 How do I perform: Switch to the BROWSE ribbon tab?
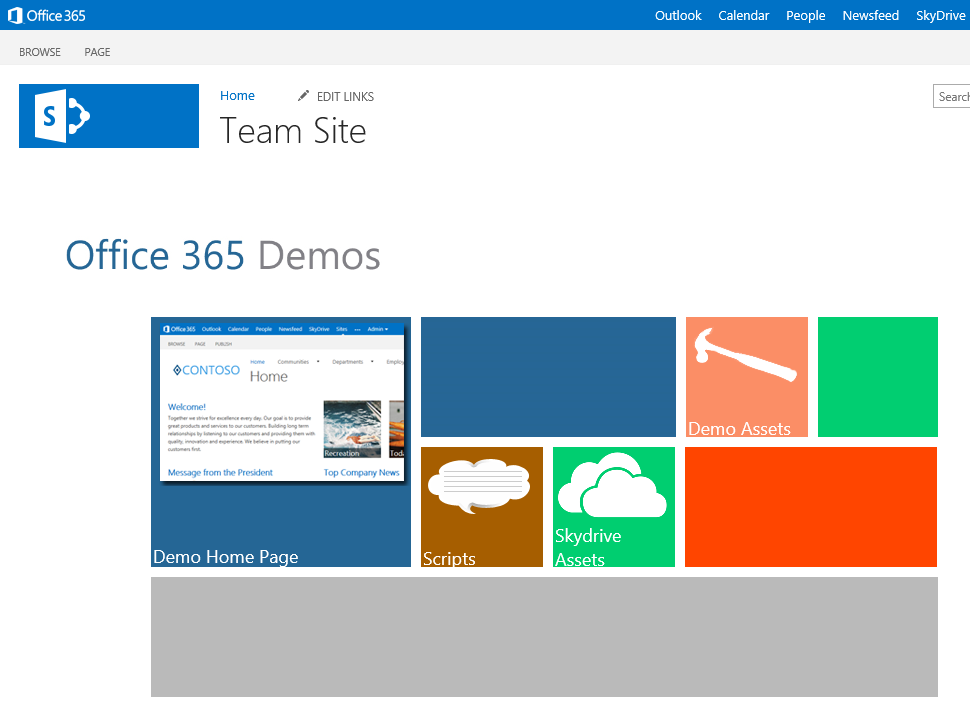[x=40, y=52]
